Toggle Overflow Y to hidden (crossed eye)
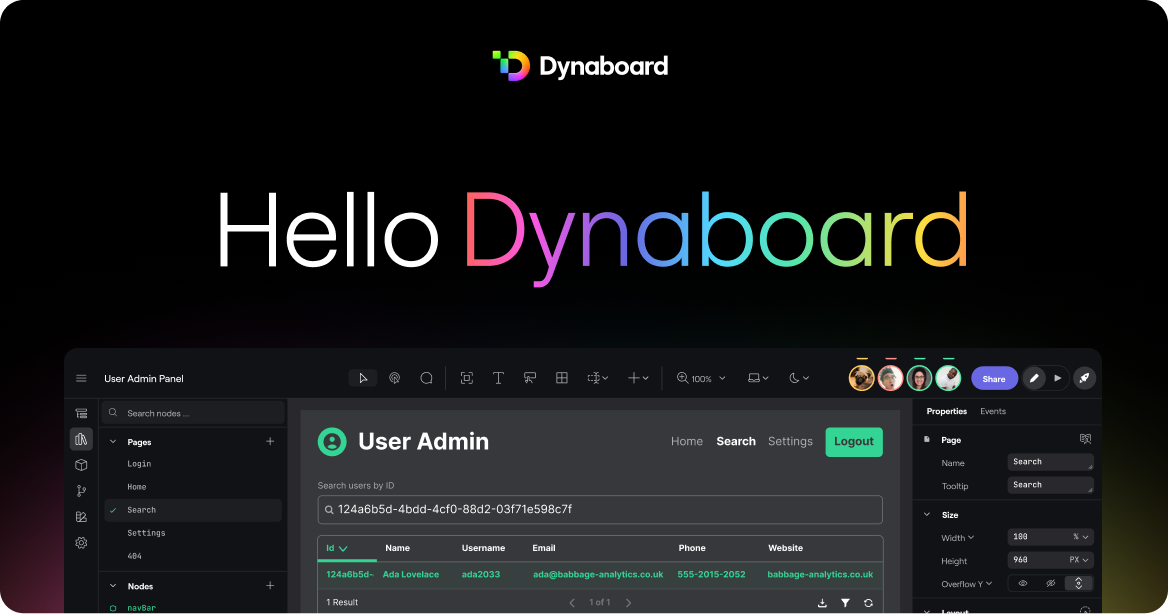 click(x=1050, y=583)
